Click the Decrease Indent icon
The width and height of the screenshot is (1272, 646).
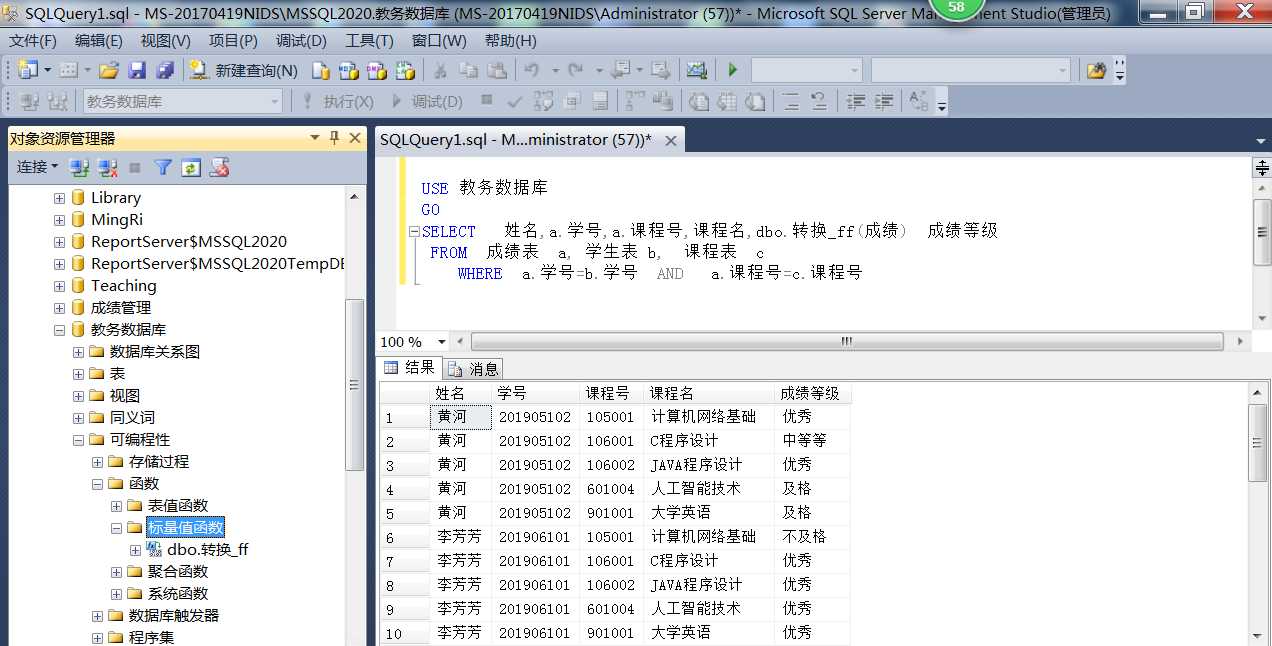(x=856, y=101)
